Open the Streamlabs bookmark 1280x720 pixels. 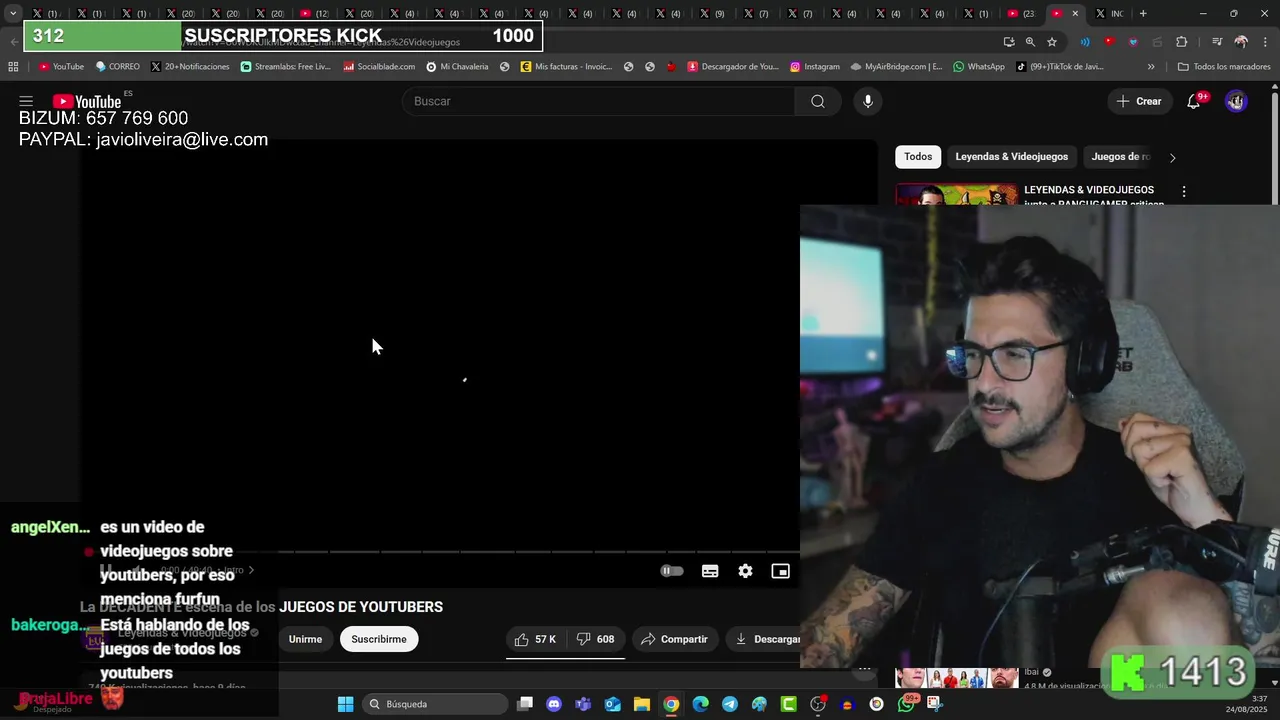(285, 67)
